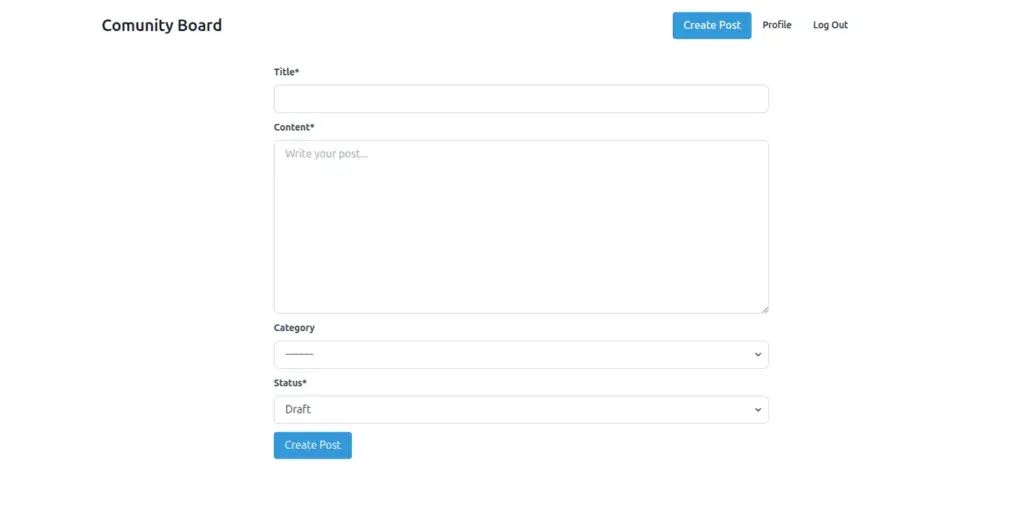The height and width of the screenshot is (506, 1024).
Task: Click the Status dropdown chevron arrow
Action: click(x=757, y=409)
